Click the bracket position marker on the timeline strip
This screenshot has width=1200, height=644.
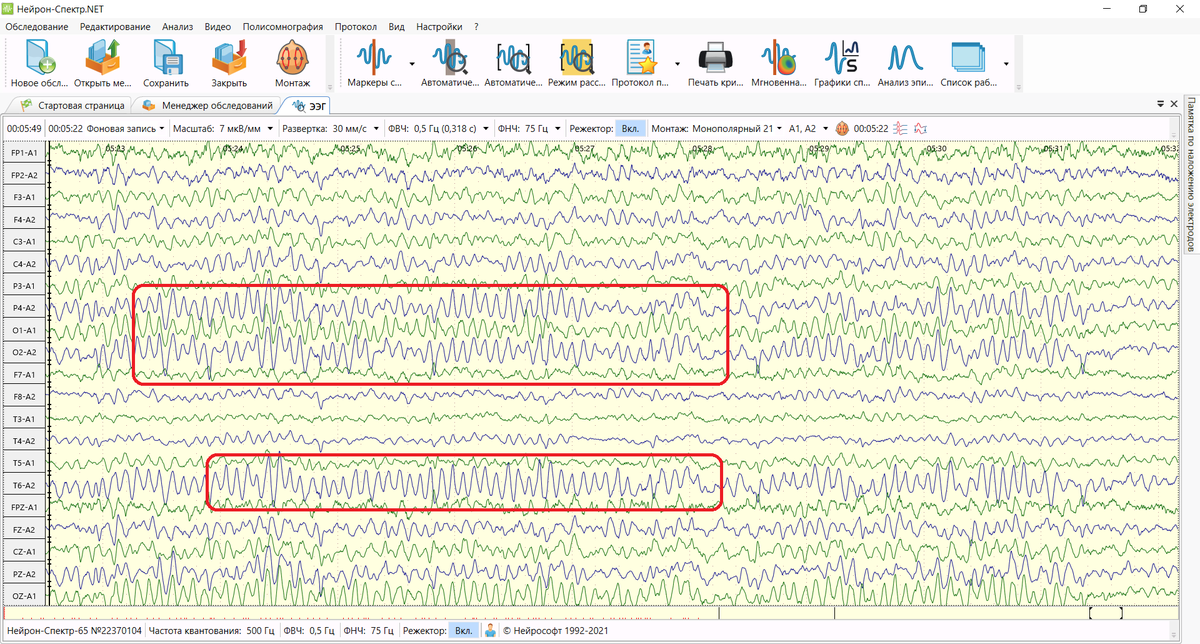(x=1105, y=612)
